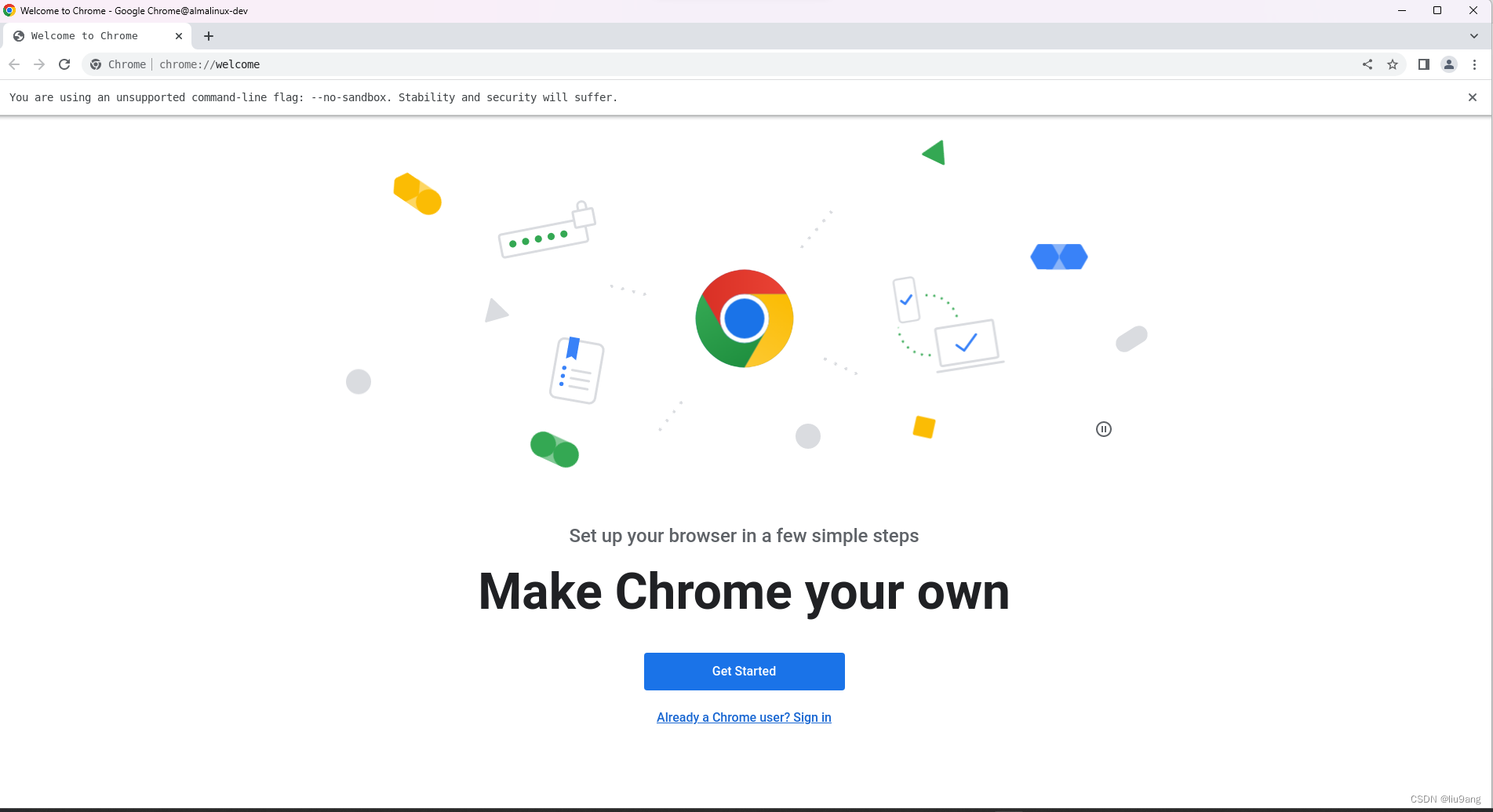Click the 'Make Chrome your own' heading
Screen dimensions: 1493x812
pyautogui.click(x=744, y=592)
